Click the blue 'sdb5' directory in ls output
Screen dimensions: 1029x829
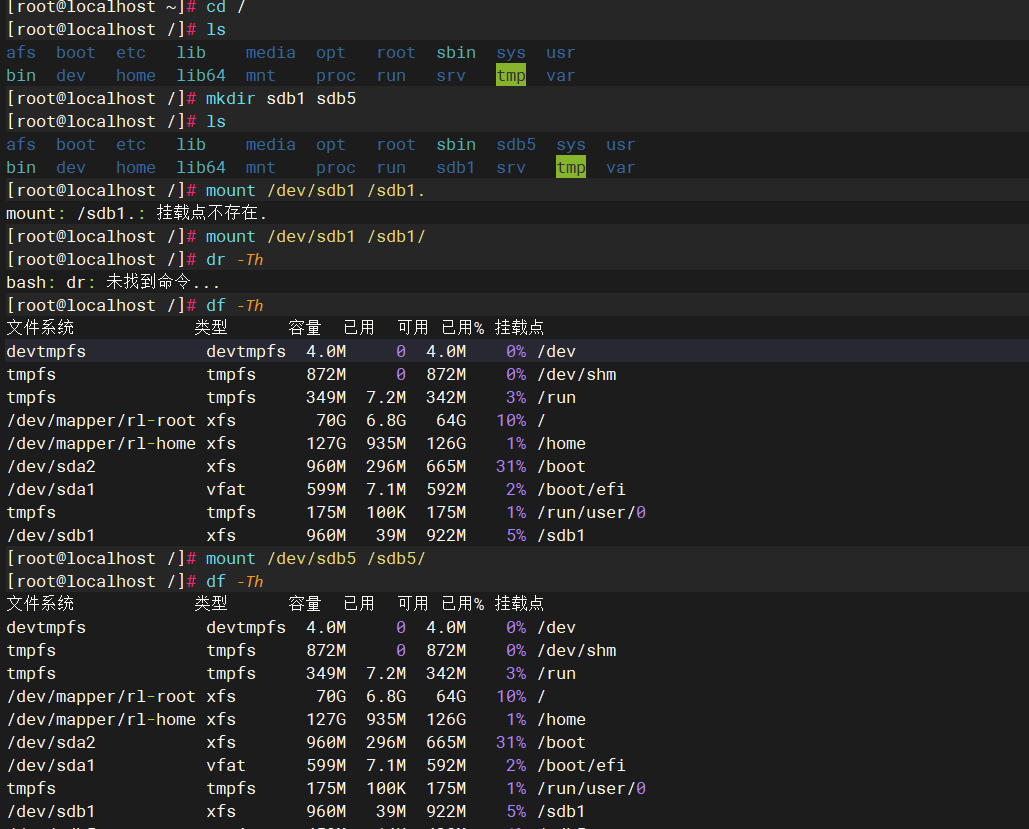[516, 144]
